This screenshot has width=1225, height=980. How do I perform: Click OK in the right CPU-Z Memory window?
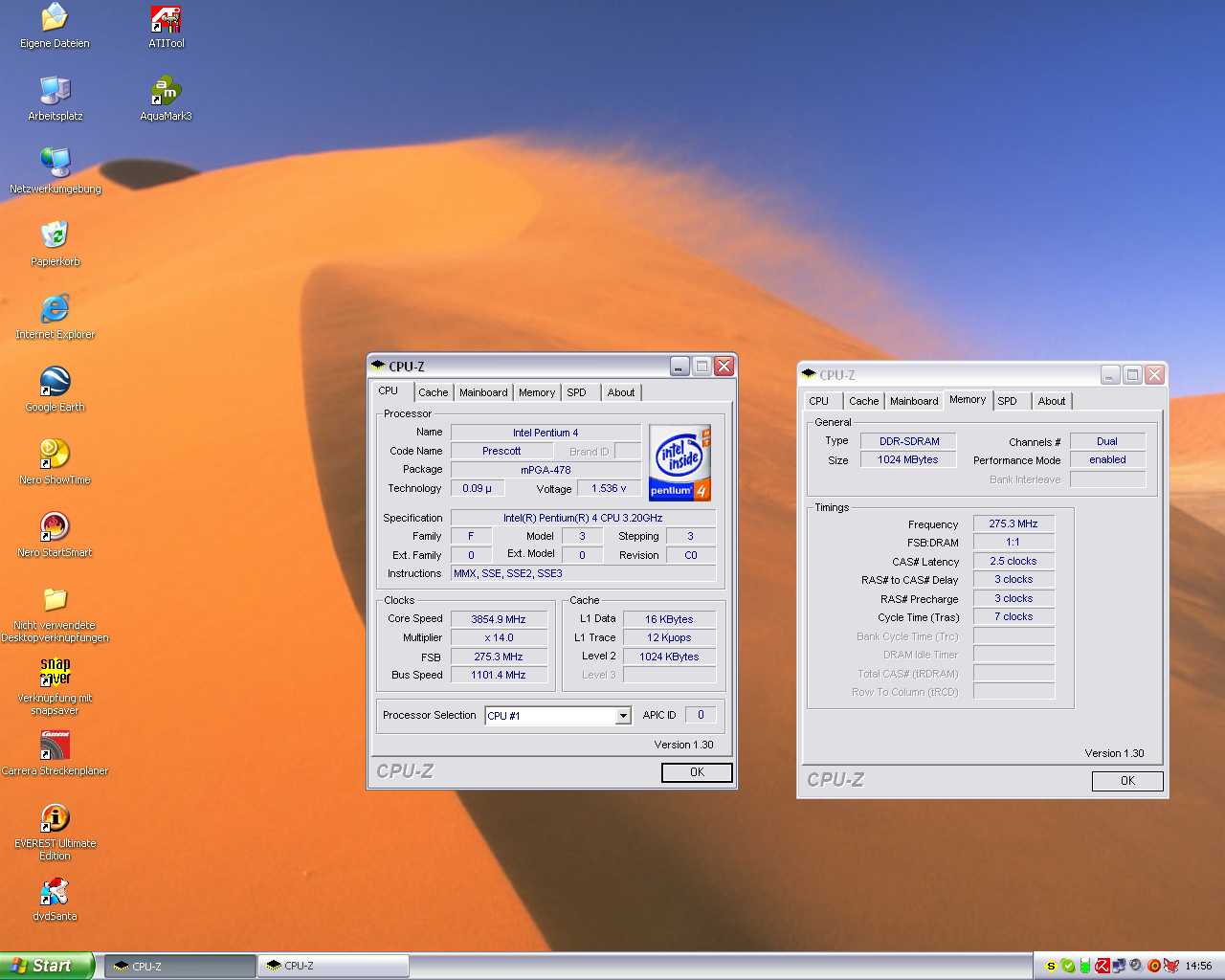pyautogui.click(x=1127, y=781)
